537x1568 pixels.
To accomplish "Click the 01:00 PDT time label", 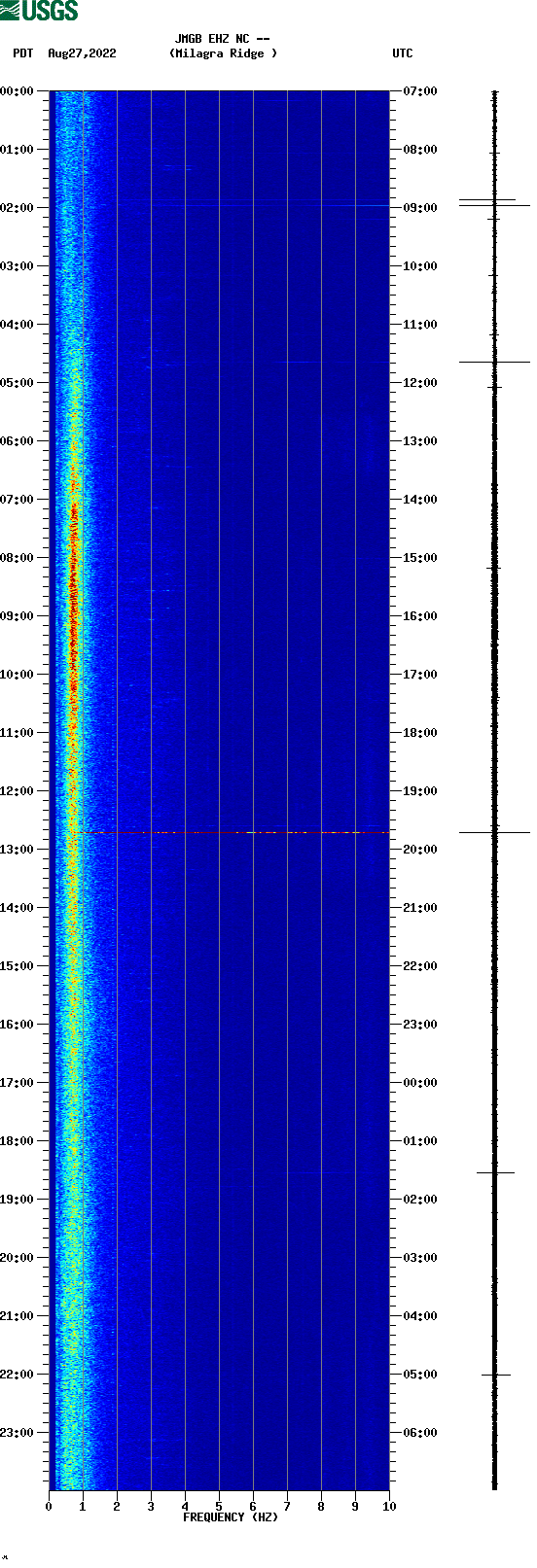I will (x=18, y=150).
